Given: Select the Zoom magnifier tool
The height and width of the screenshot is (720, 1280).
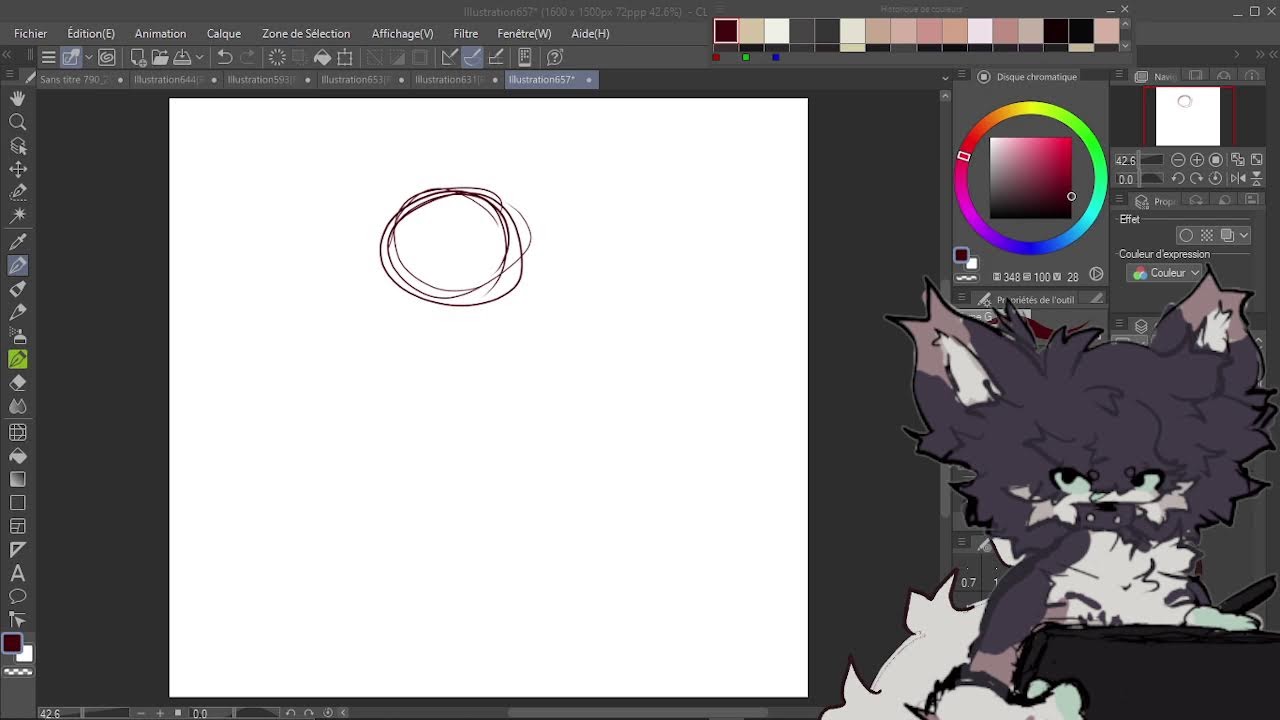Looking at the screenshot, I should (x=18, y=122).
